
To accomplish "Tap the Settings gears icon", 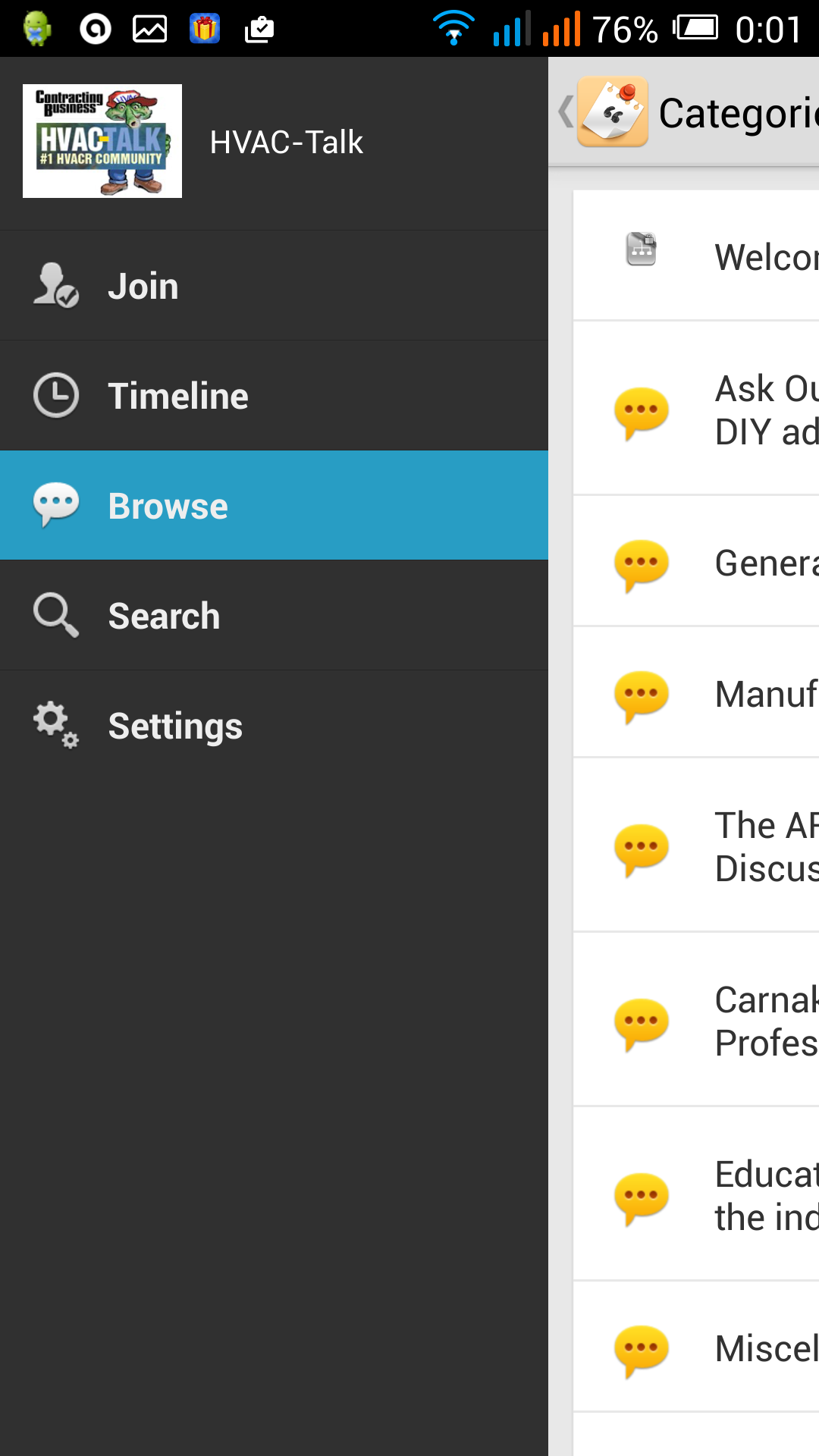I will (55, 725).
